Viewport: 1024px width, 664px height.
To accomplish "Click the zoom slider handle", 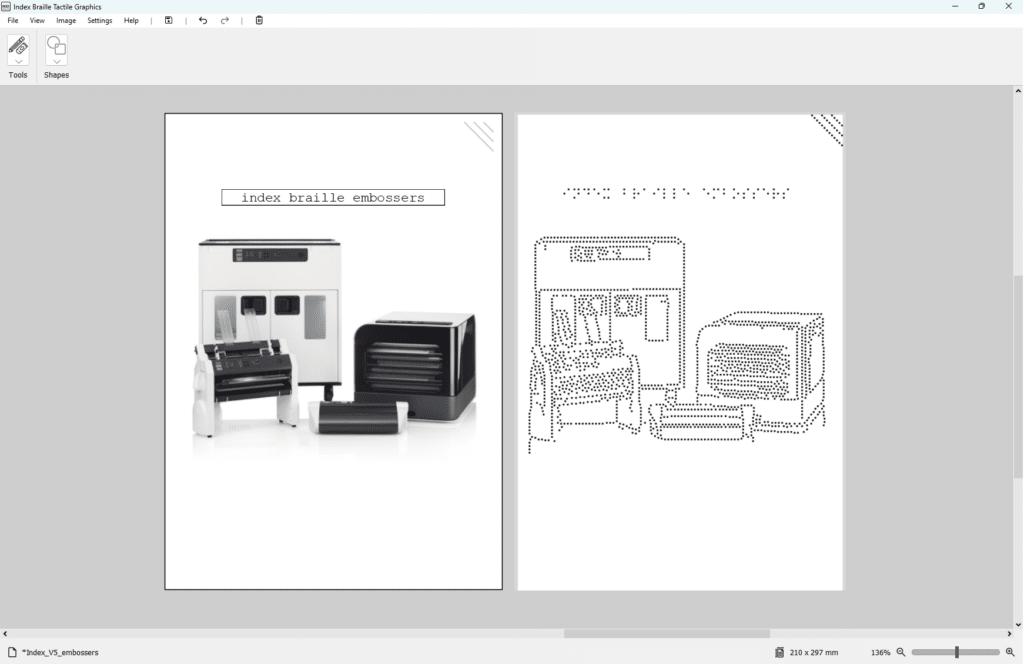I will 957,652.
